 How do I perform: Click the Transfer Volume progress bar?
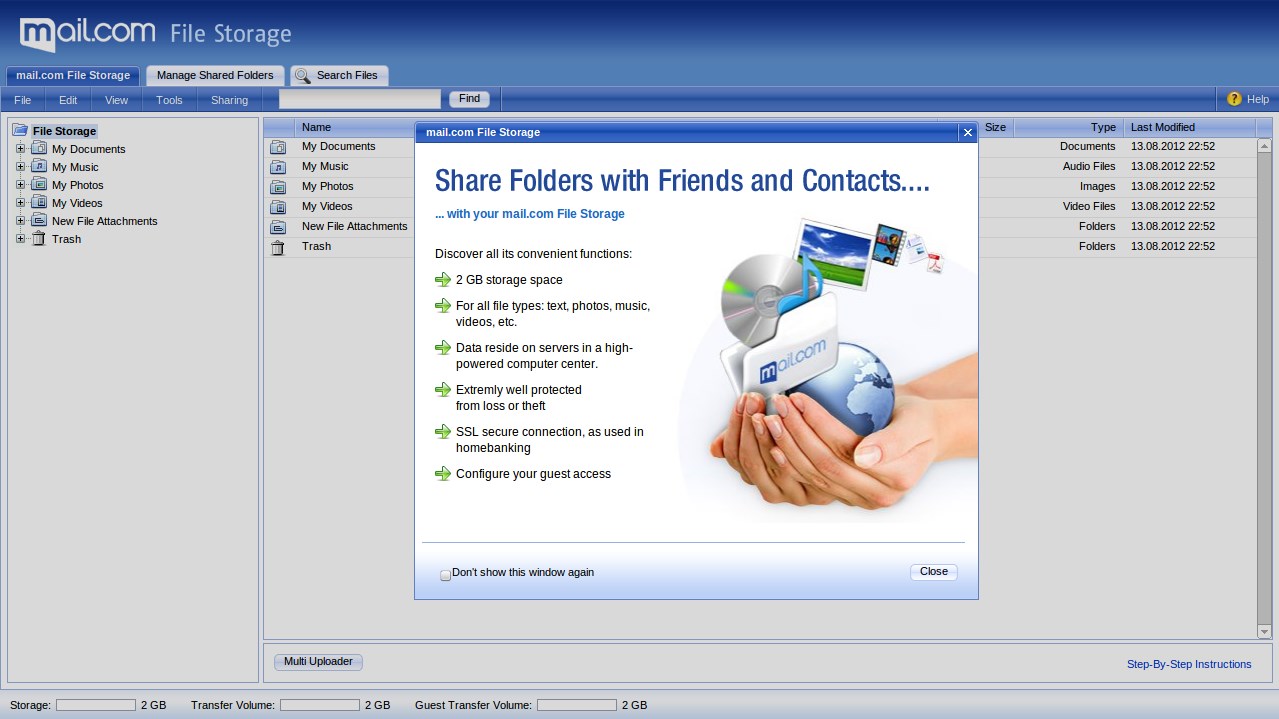[x=320, y=705]
